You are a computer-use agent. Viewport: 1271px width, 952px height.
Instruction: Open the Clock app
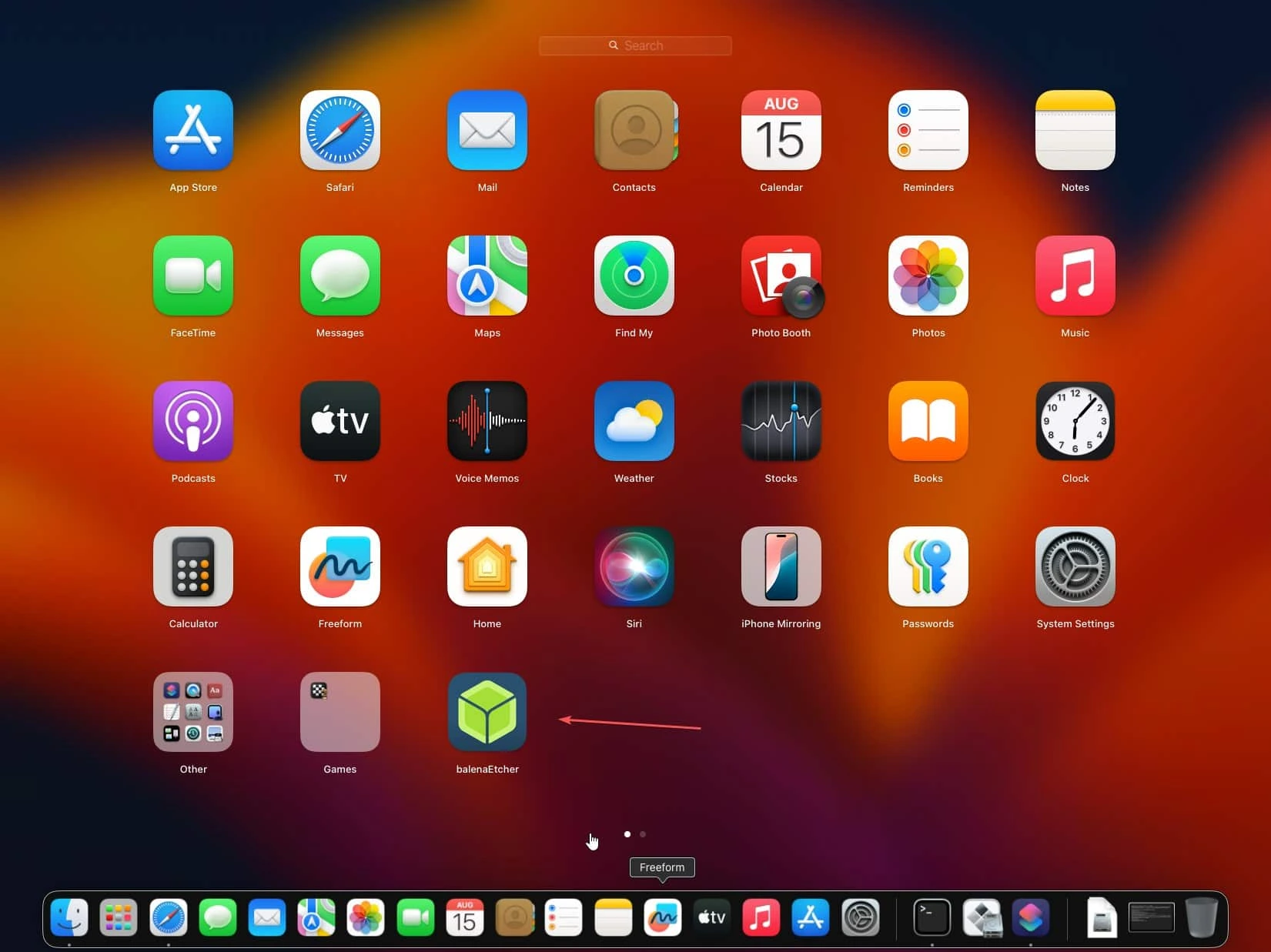tap(1075, 421)
